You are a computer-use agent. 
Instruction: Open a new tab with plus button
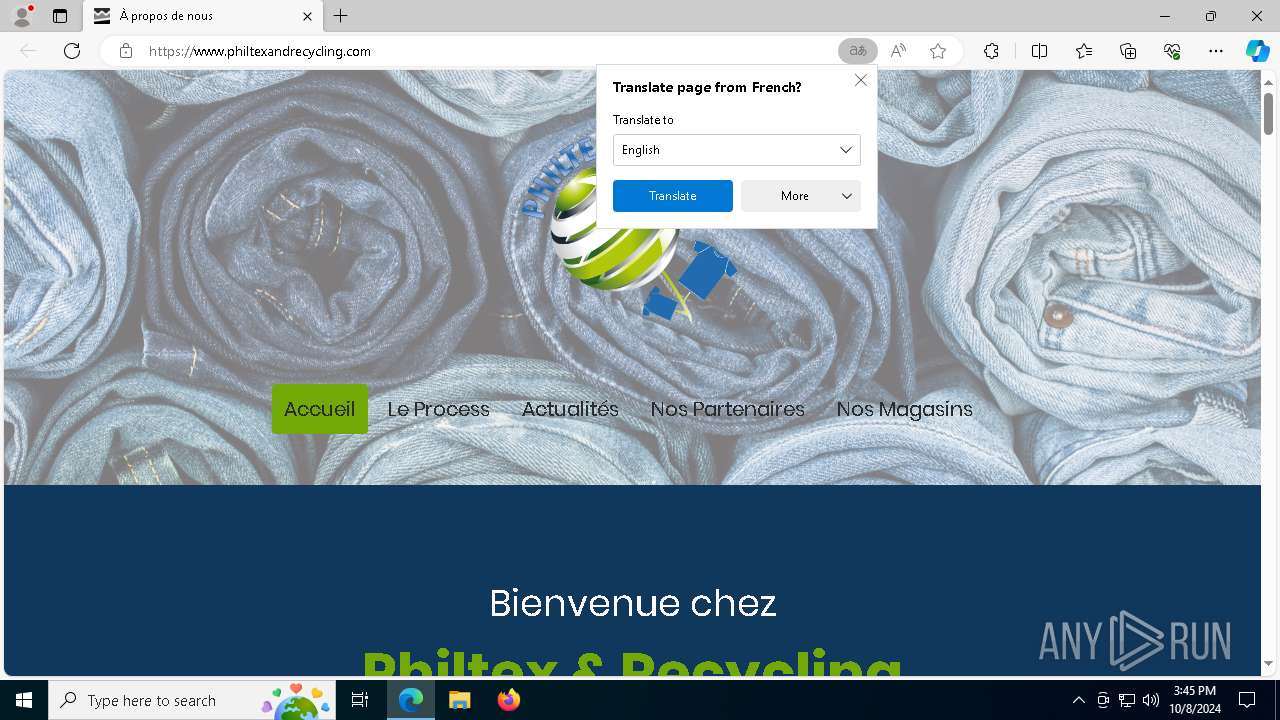pos(341,16)
